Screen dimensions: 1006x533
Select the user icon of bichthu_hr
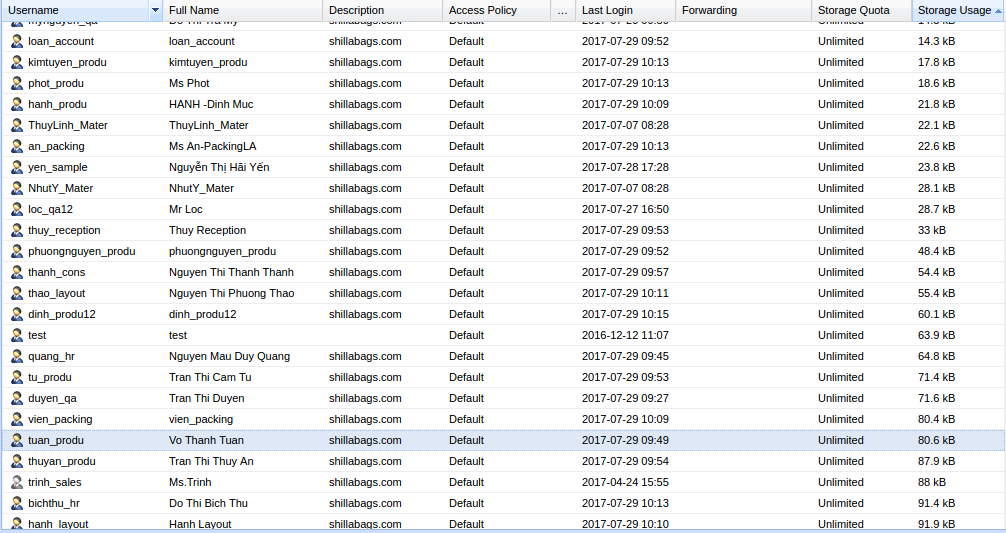[x=17, y=503]
